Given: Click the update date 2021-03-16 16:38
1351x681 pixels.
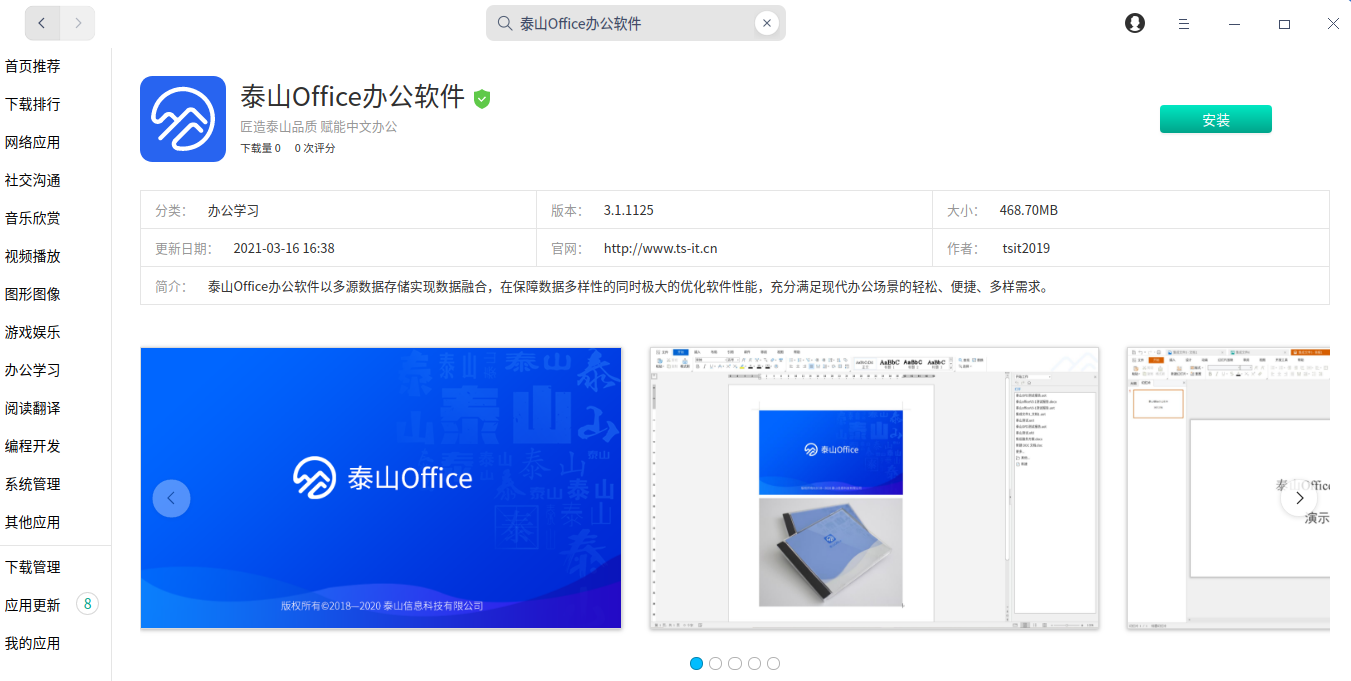Looking at the screenshot, I should tap(284, 248).
